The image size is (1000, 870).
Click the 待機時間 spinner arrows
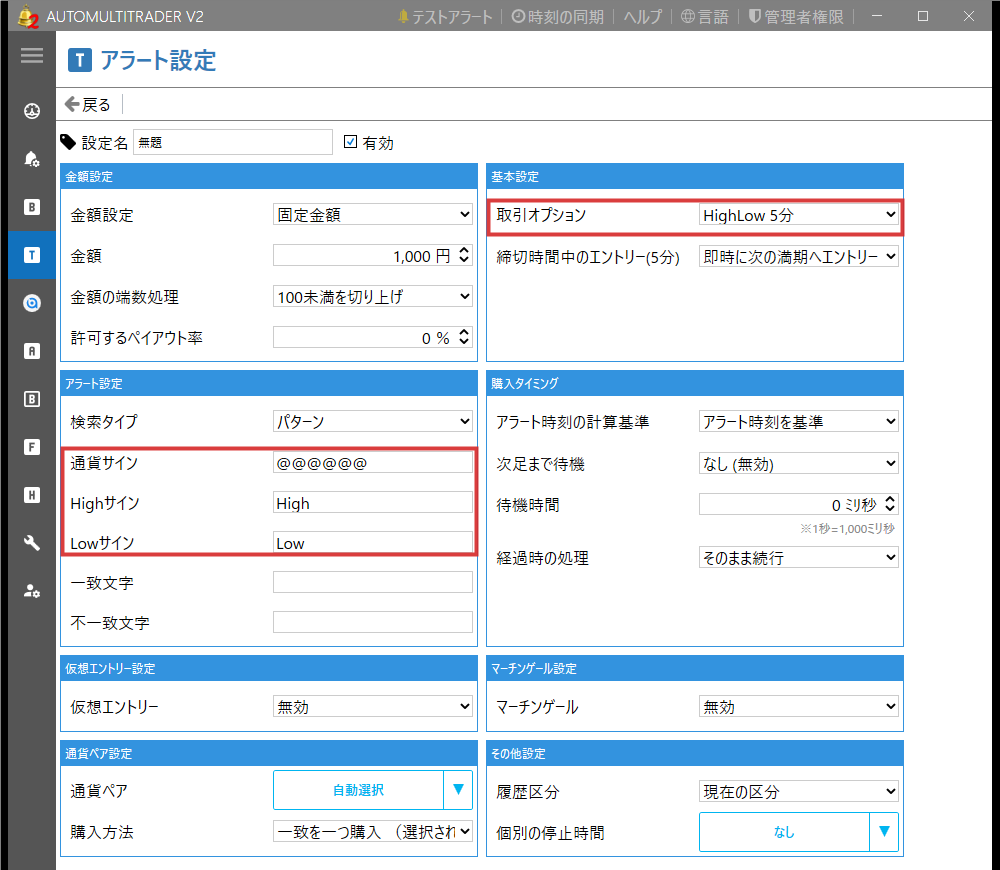[890, 504]
